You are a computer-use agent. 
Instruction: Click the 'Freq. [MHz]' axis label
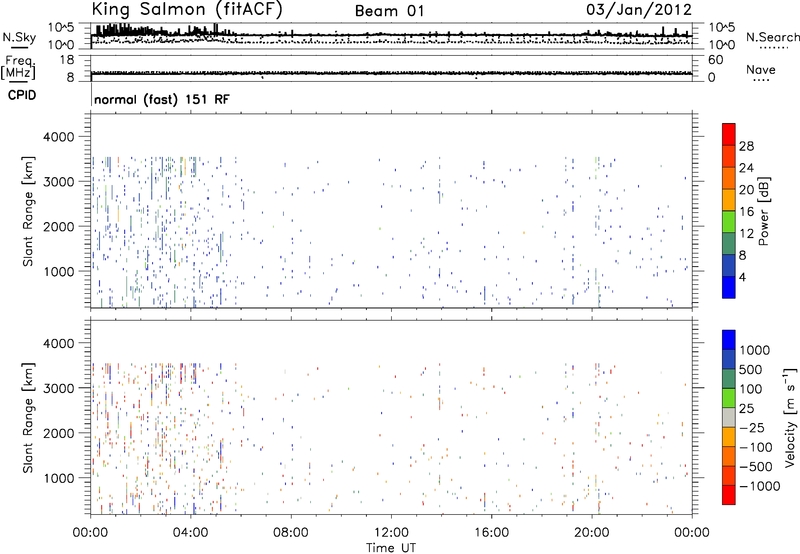click(x=19, y=68)
